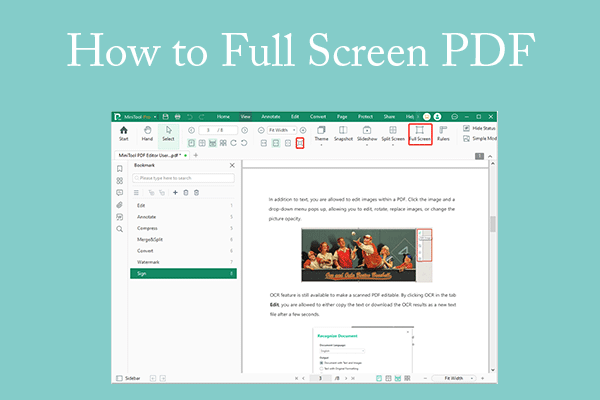Enable single page view in status bar

coord(379,378)
